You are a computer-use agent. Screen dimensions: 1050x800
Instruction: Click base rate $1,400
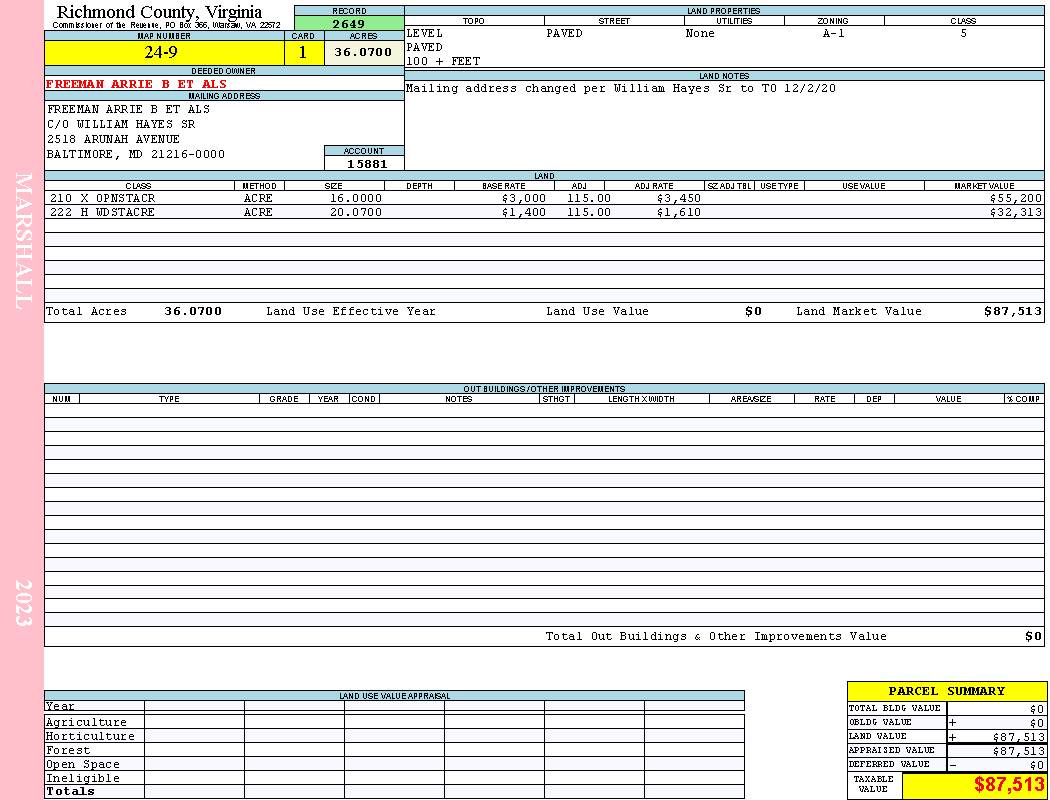524,212
